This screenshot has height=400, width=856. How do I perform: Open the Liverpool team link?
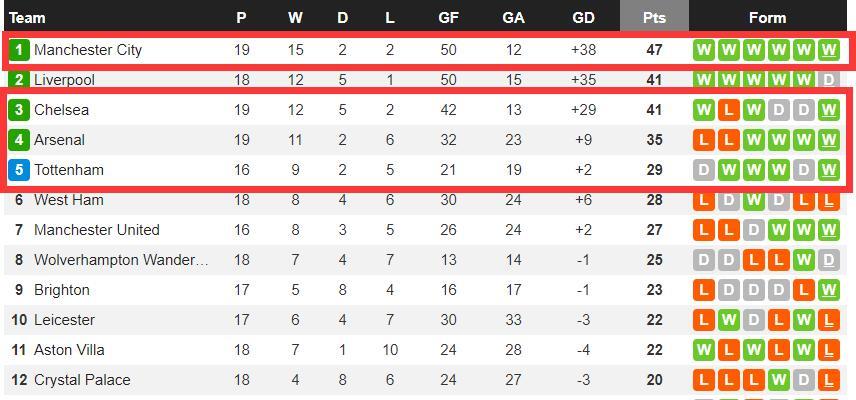click(64, 80)
